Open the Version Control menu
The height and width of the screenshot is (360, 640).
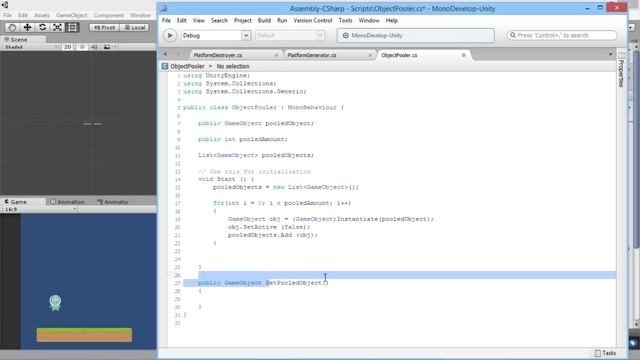(x=313, y=20)
